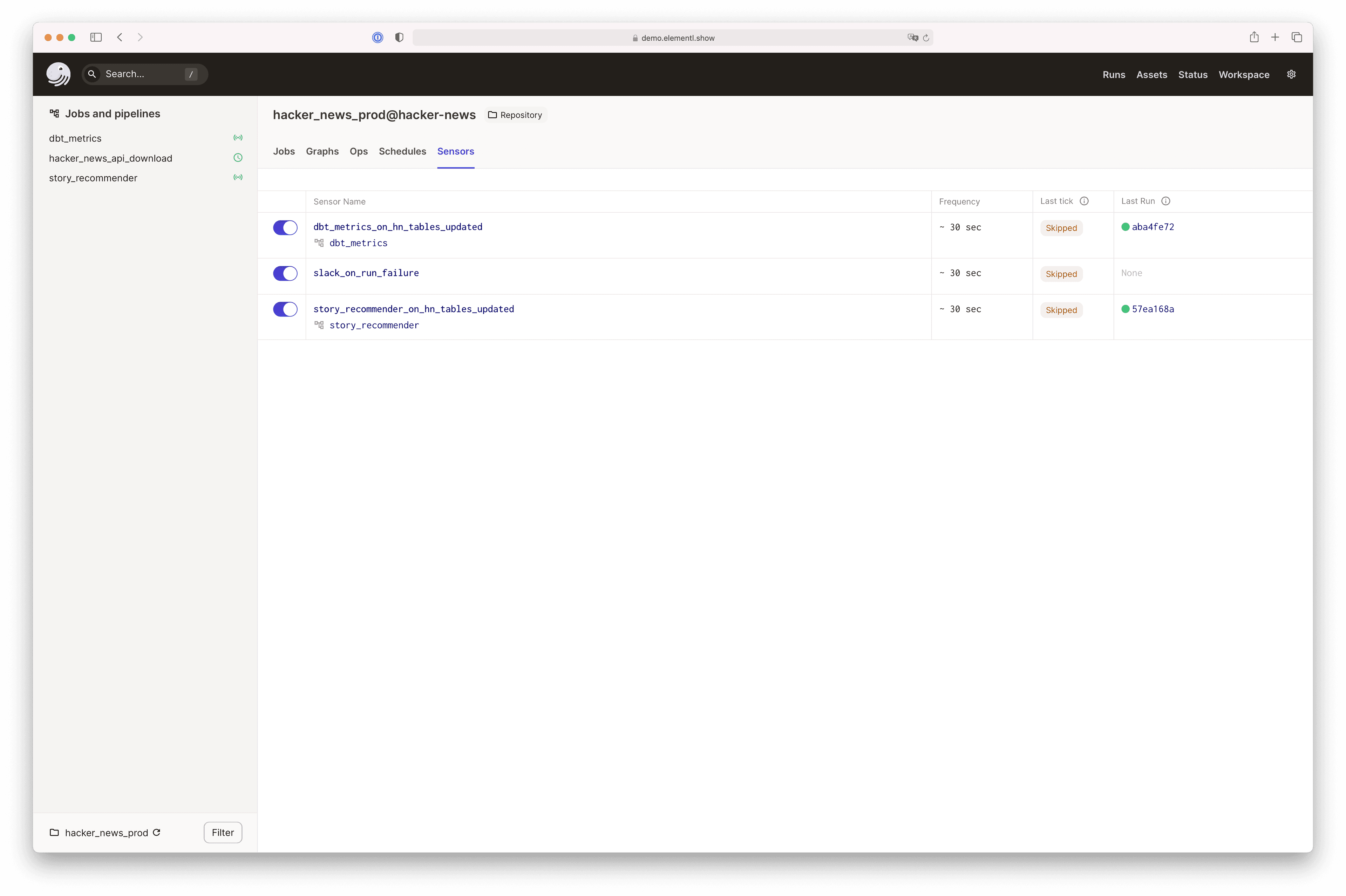Open the story_recommender job link under sensor
The width and height of the screenshot is (1346, 896).
point(374,325)
